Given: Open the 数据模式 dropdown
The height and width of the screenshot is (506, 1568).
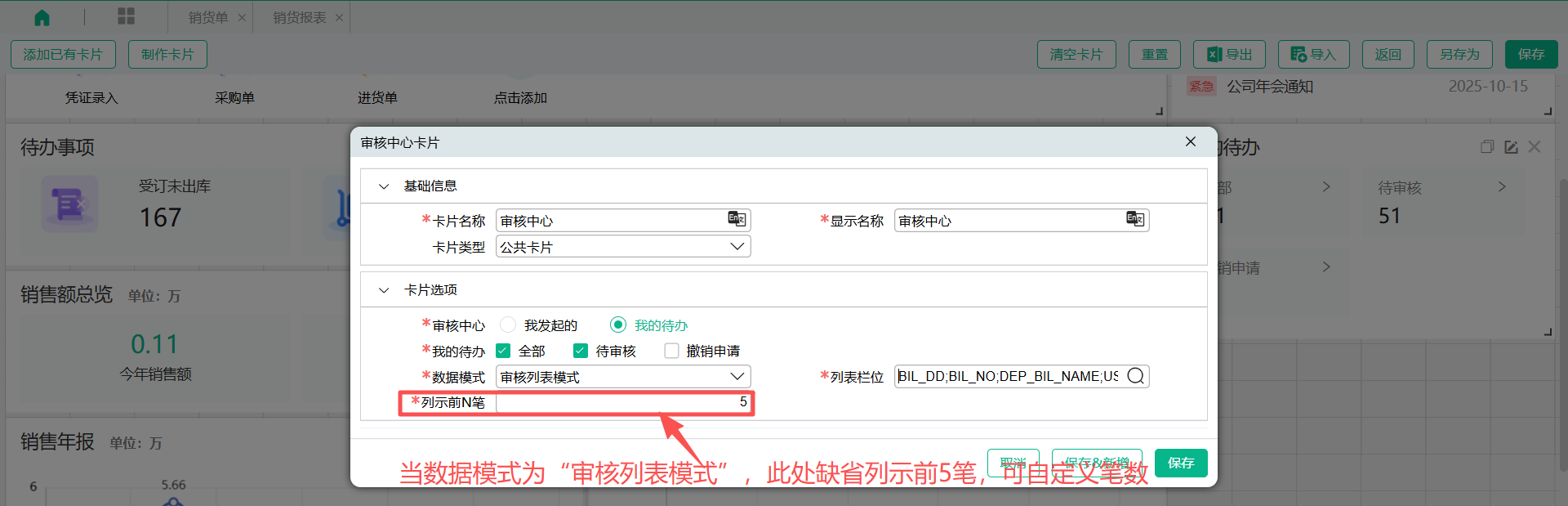Looking at the screenshot, I should point(623,377).
